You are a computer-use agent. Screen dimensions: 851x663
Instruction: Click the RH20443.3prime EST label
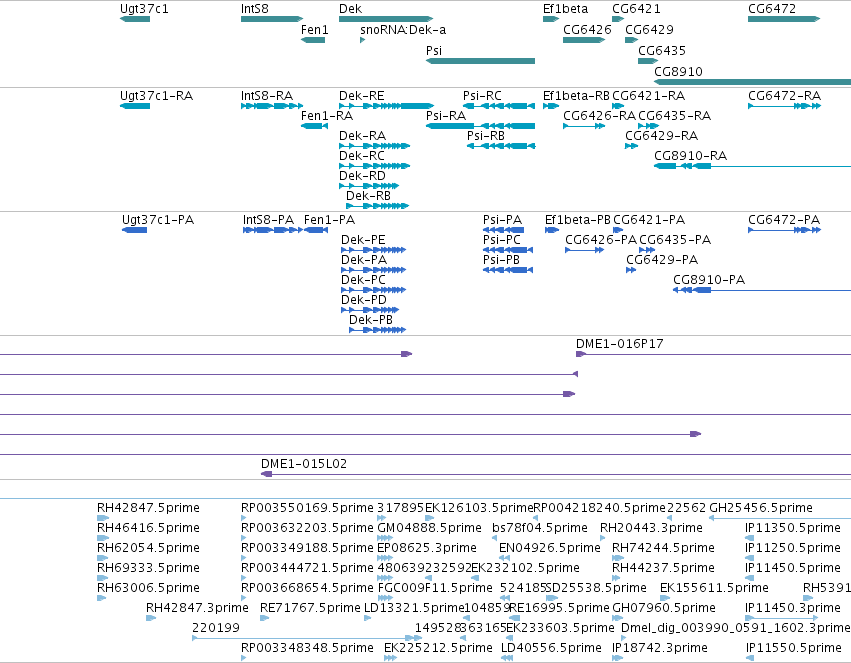tap(651, 528)
